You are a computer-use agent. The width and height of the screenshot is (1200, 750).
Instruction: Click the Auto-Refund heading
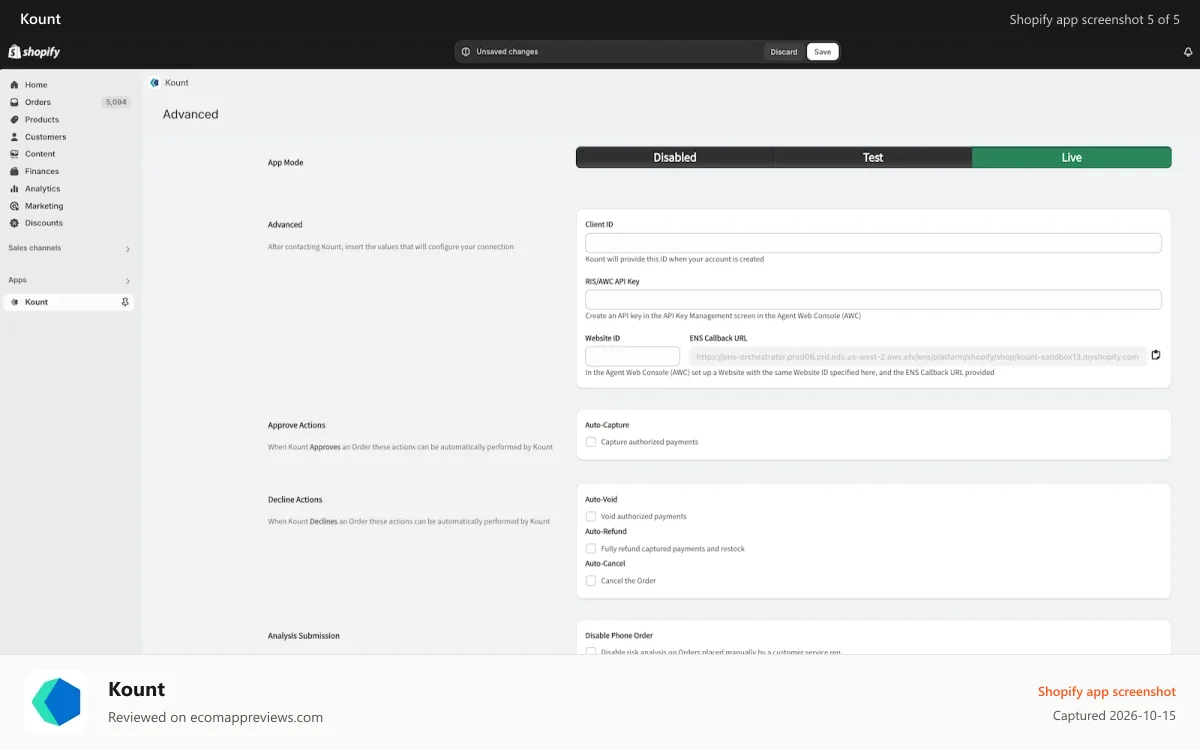606,532
